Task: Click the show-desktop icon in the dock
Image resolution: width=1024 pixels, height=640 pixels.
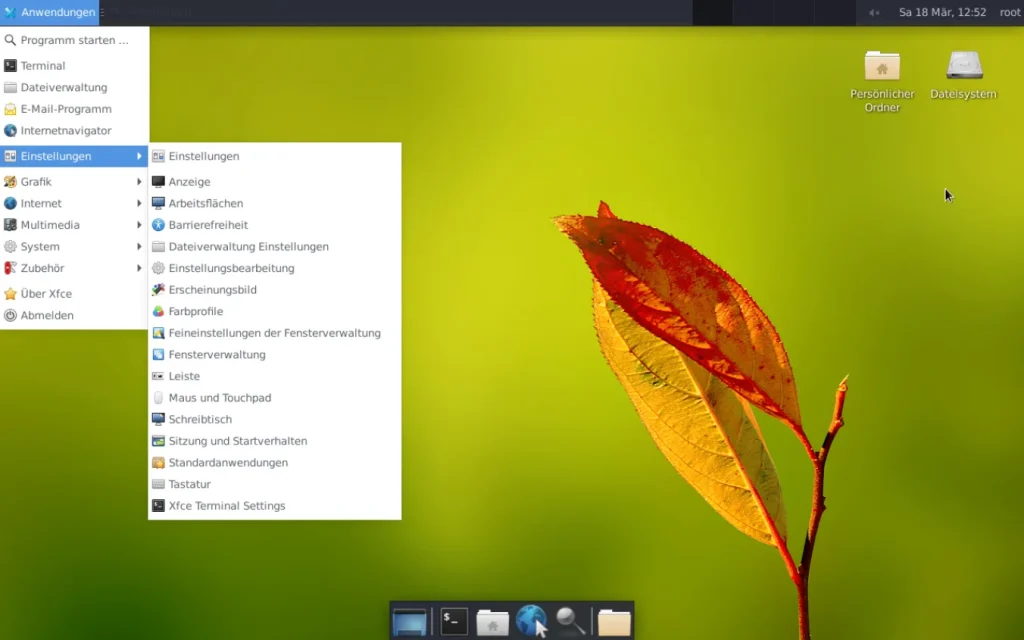Action: tap(410, 618)
